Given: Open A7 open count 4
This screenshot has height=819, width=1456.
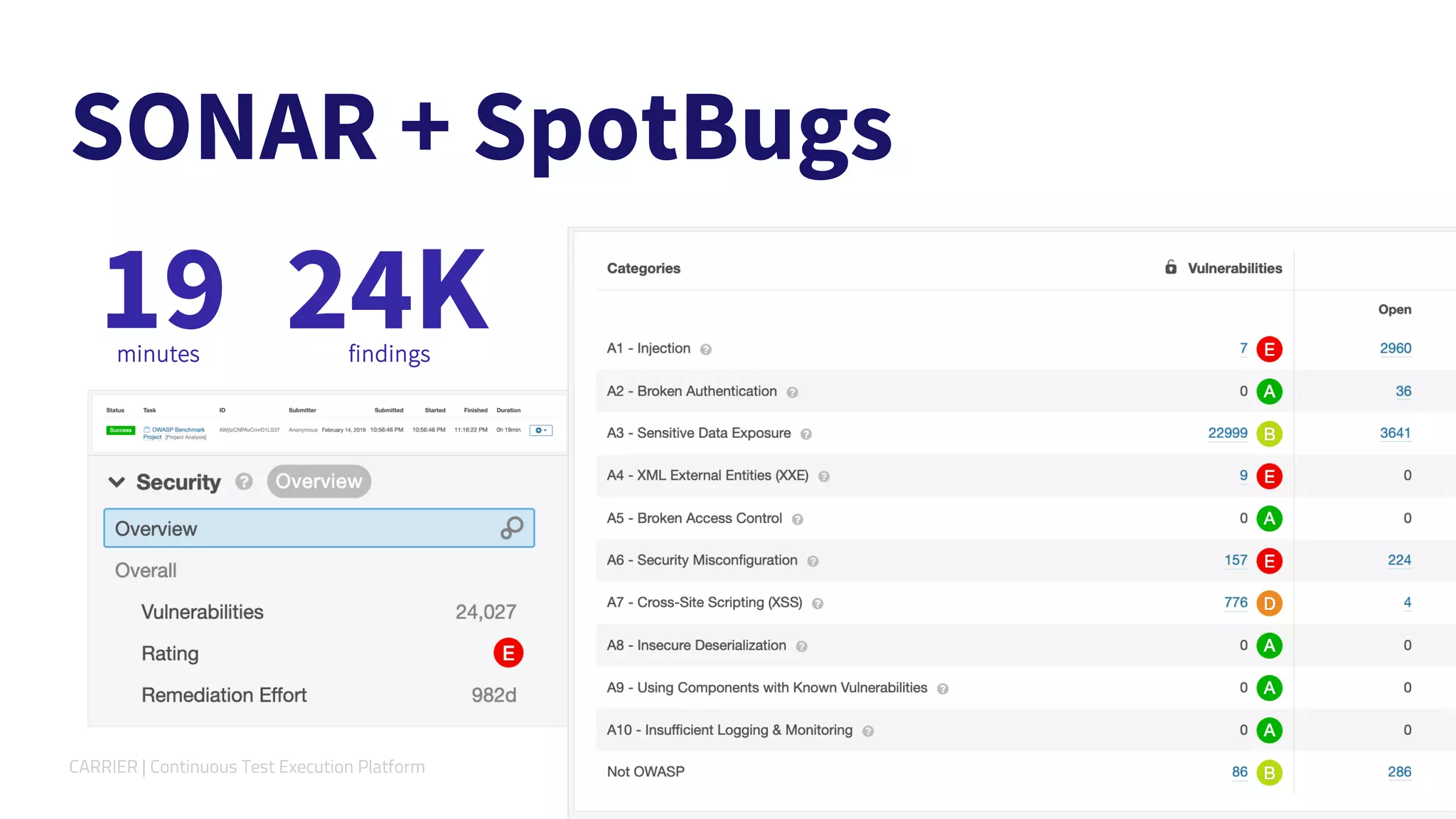Looking at the screenshot, I should coord(1408,603).
